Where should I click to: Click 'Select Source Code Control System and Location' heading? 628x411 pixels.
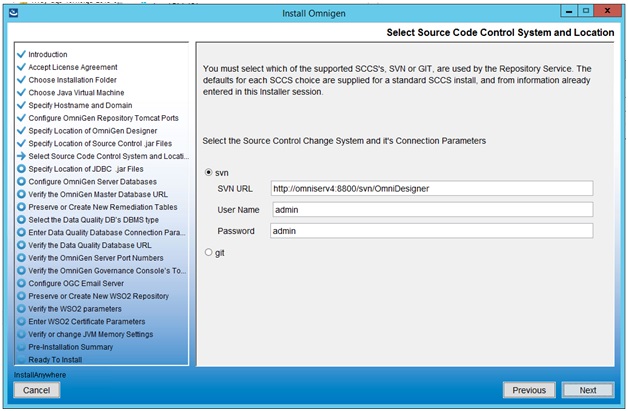(500, 32)
